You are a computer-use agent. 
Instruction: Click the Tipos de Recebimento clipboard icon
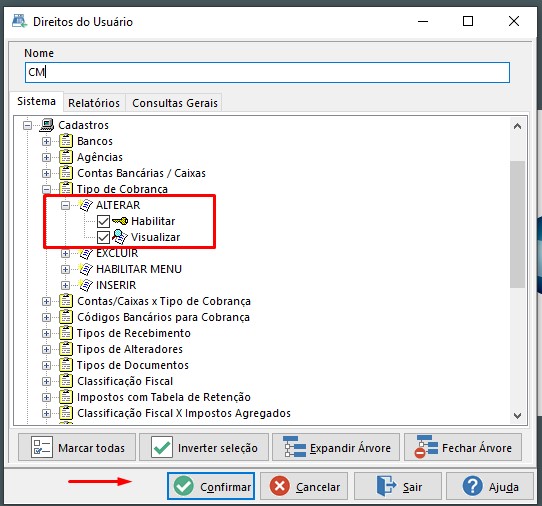[x=66, y=333]
